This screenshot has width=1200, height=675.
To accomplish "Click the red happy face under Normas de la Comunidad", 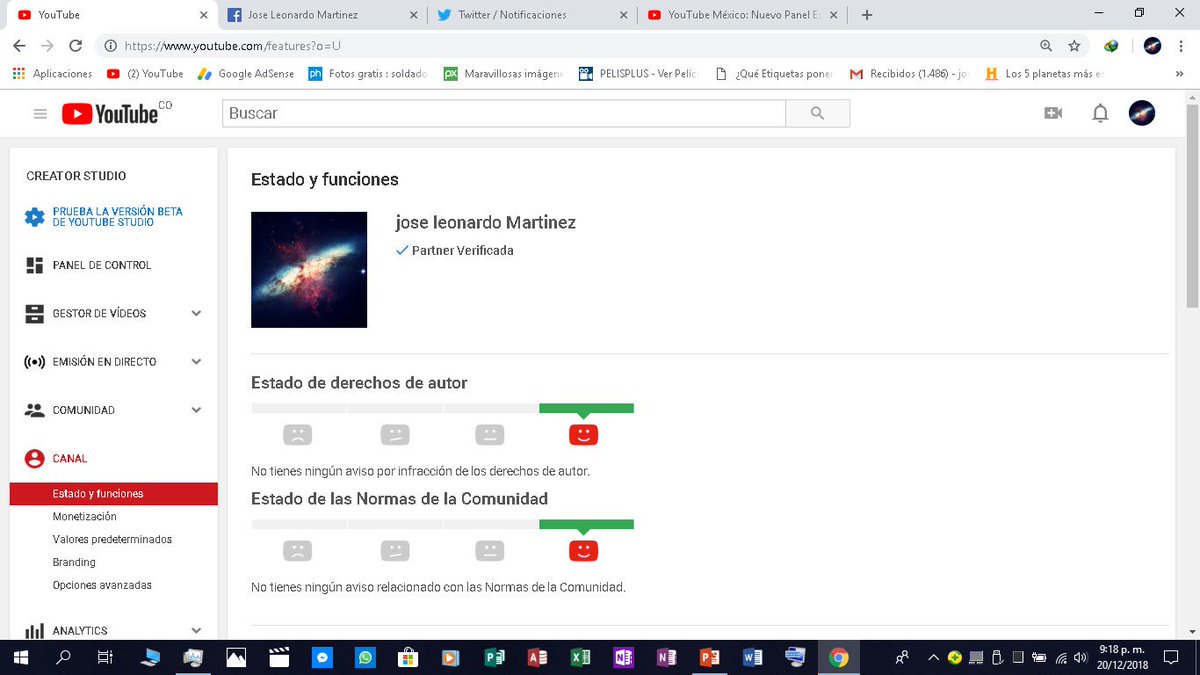I will point(583,551).
